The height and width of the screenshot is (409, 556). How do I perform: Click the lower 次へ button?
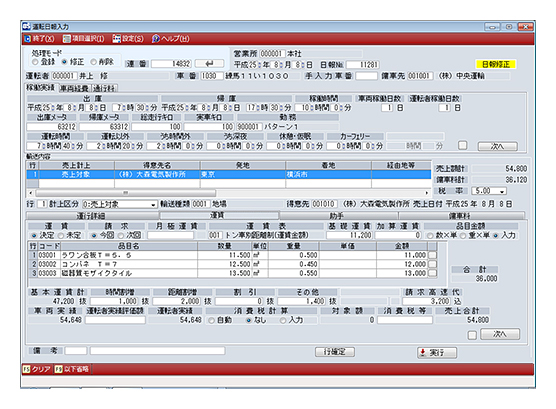pos(500,334)
